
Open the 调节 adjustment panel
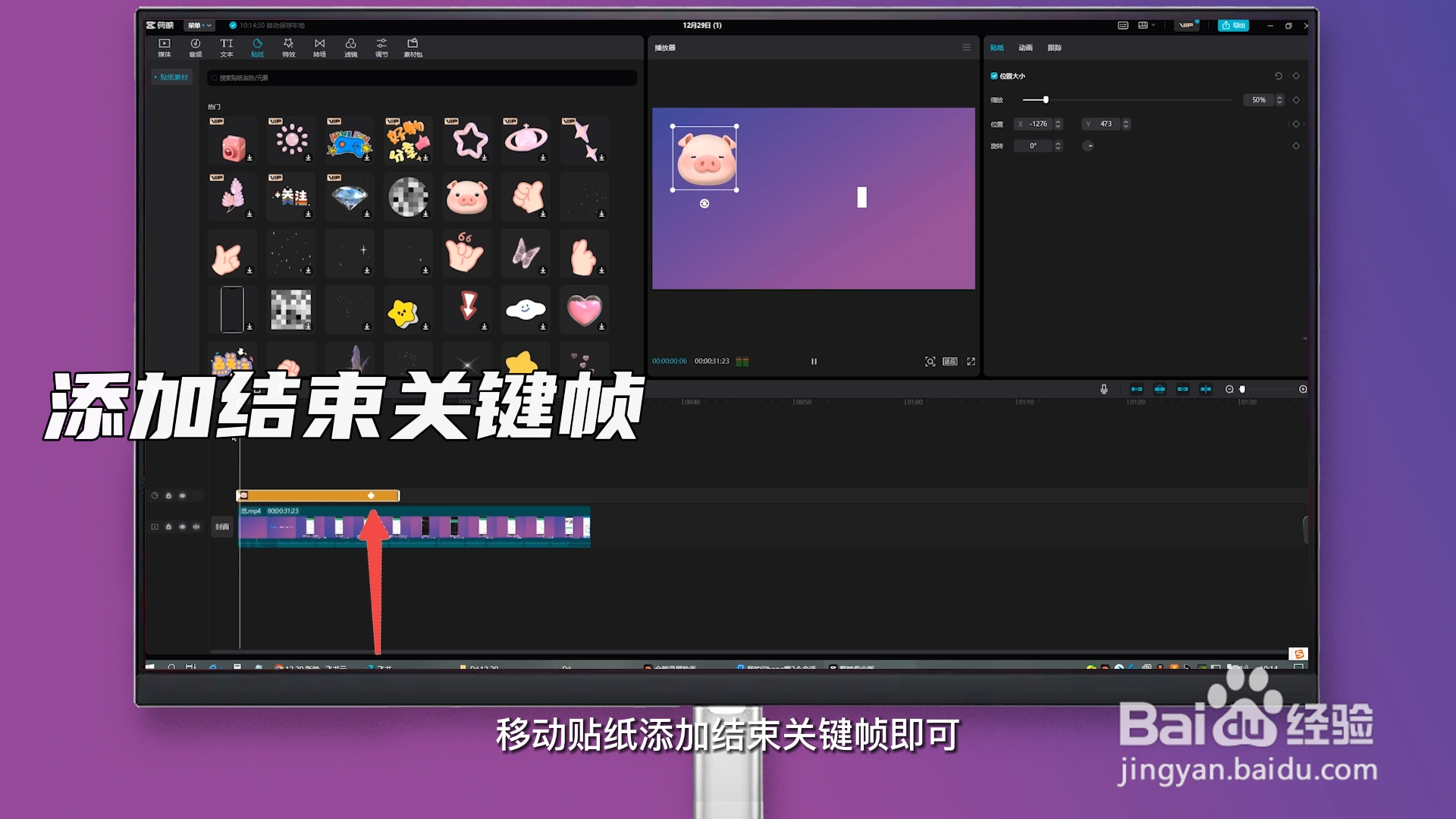(381, 47)
